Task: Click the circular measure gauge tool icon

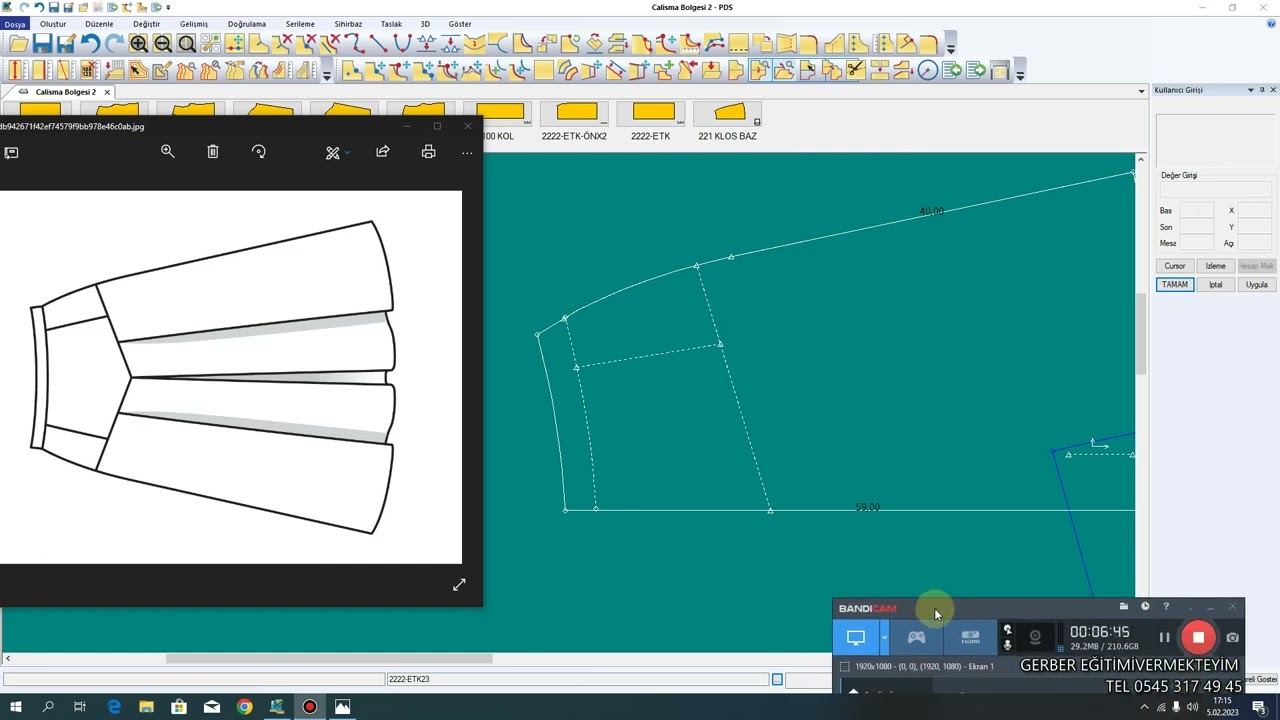Action: point(928,70)
